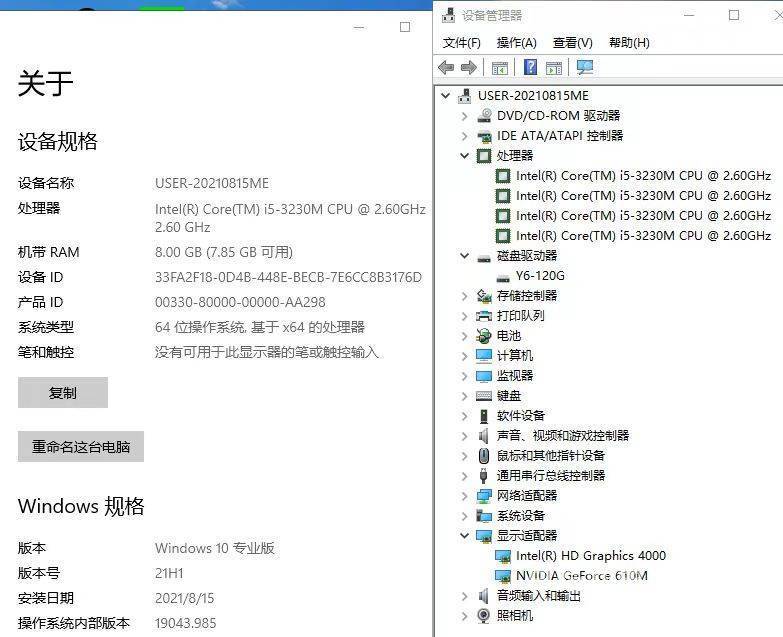783x637 pixels.
Task: Maximize the Device Manager window
Action: point(734,15)
